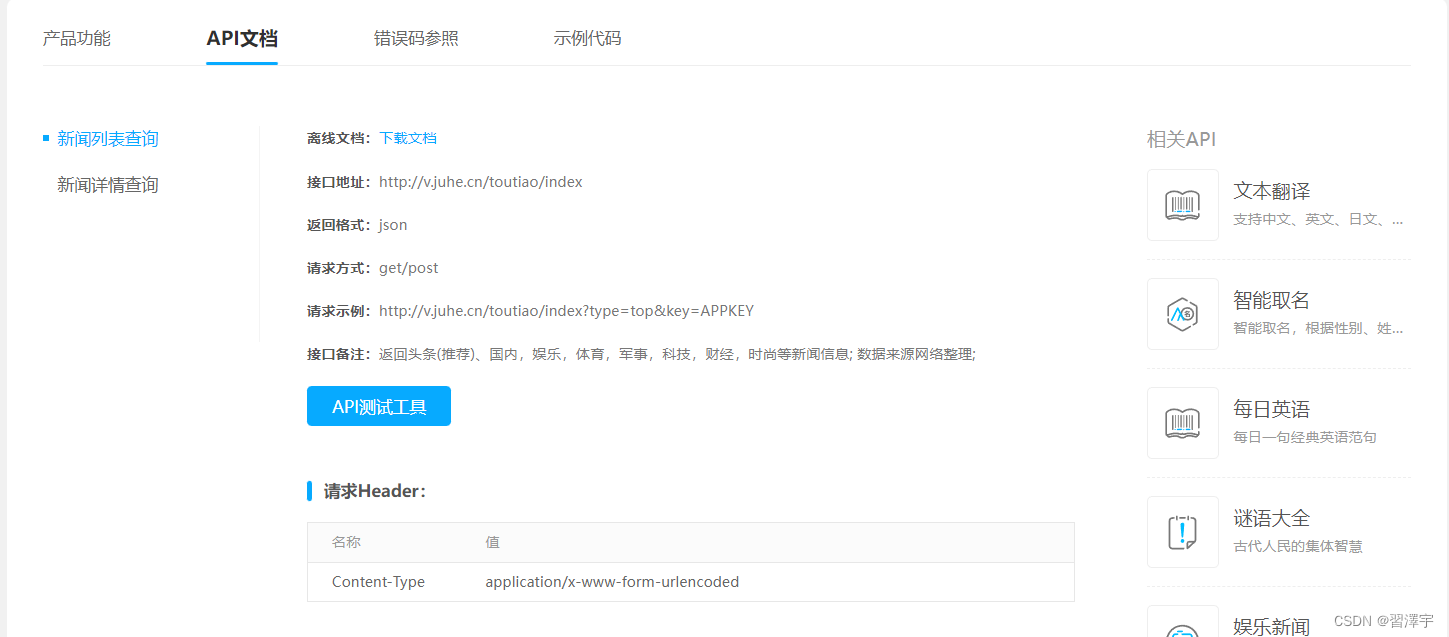Open the 娱乐新闻 related API title
This screenshot has height=637, width=1449.
tap(1272, 626)
